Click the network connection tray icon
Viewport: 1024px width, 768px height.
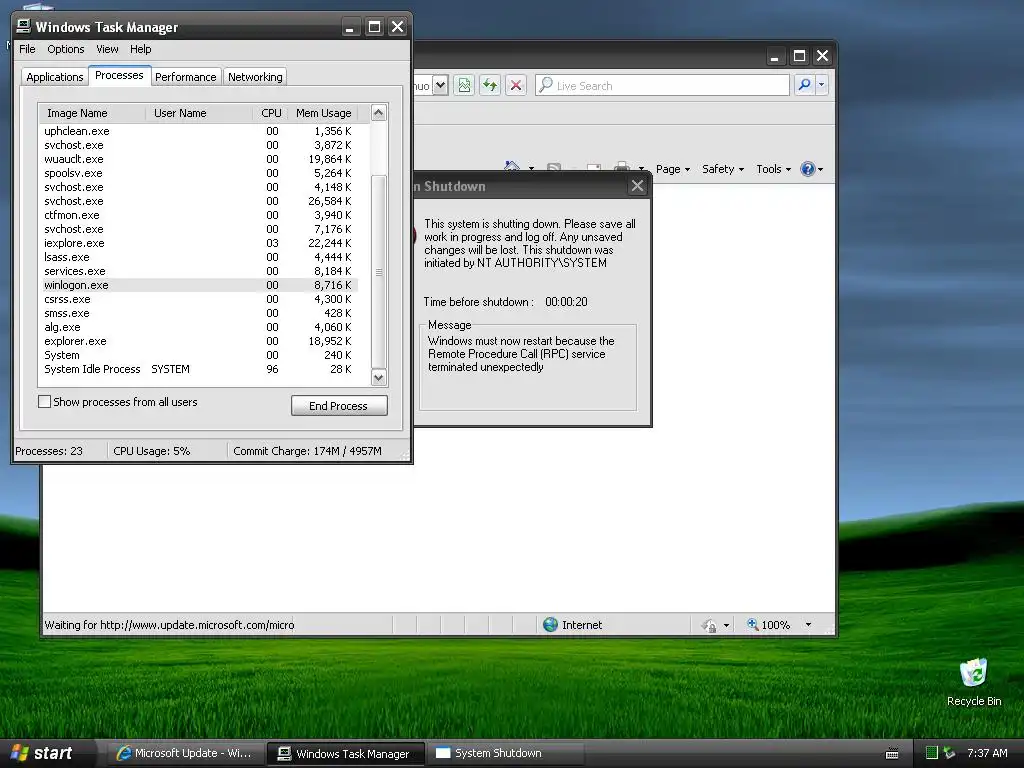click(950, 753)
